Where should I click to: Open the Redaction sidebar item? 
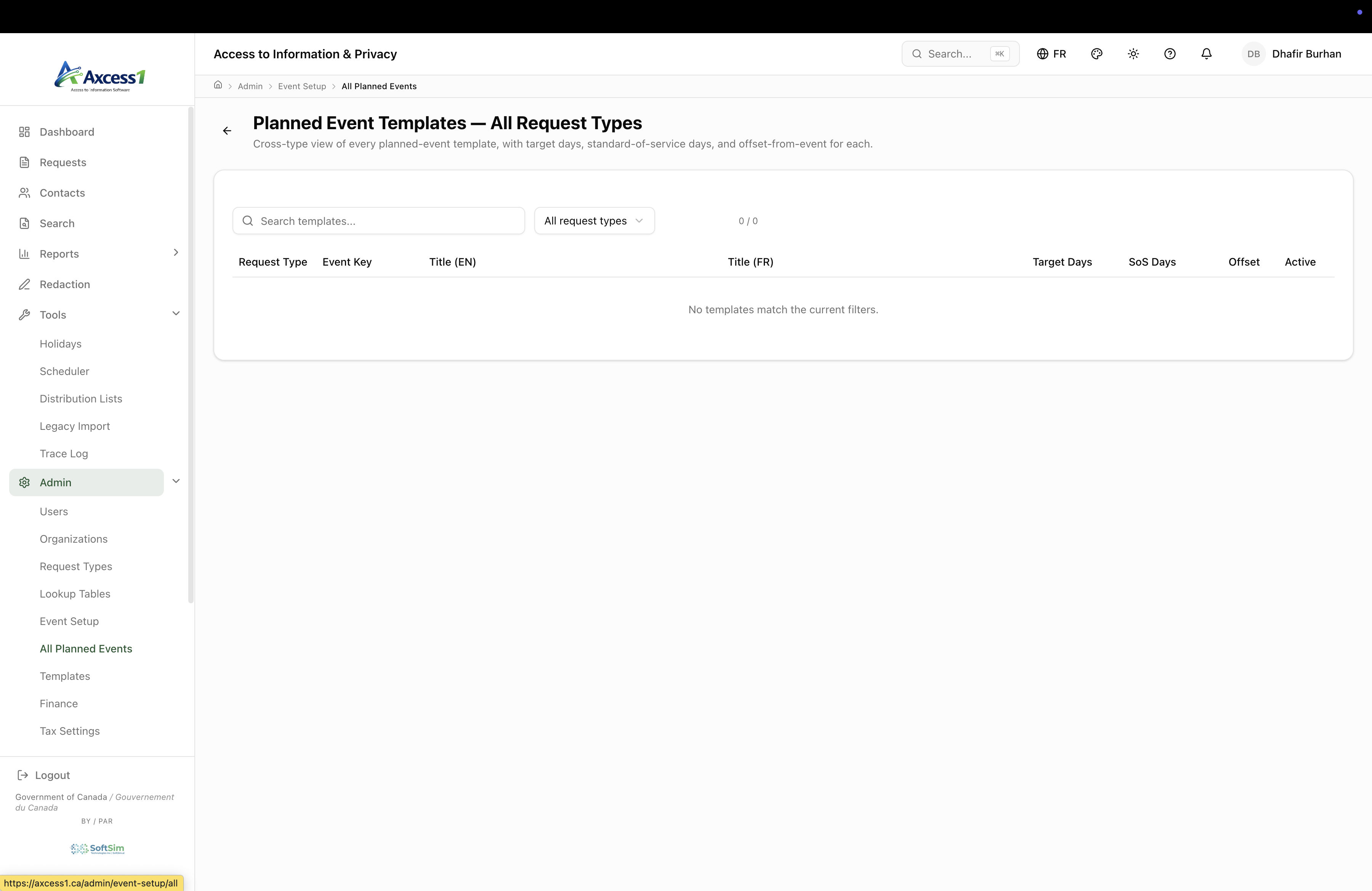pos(64,284)
